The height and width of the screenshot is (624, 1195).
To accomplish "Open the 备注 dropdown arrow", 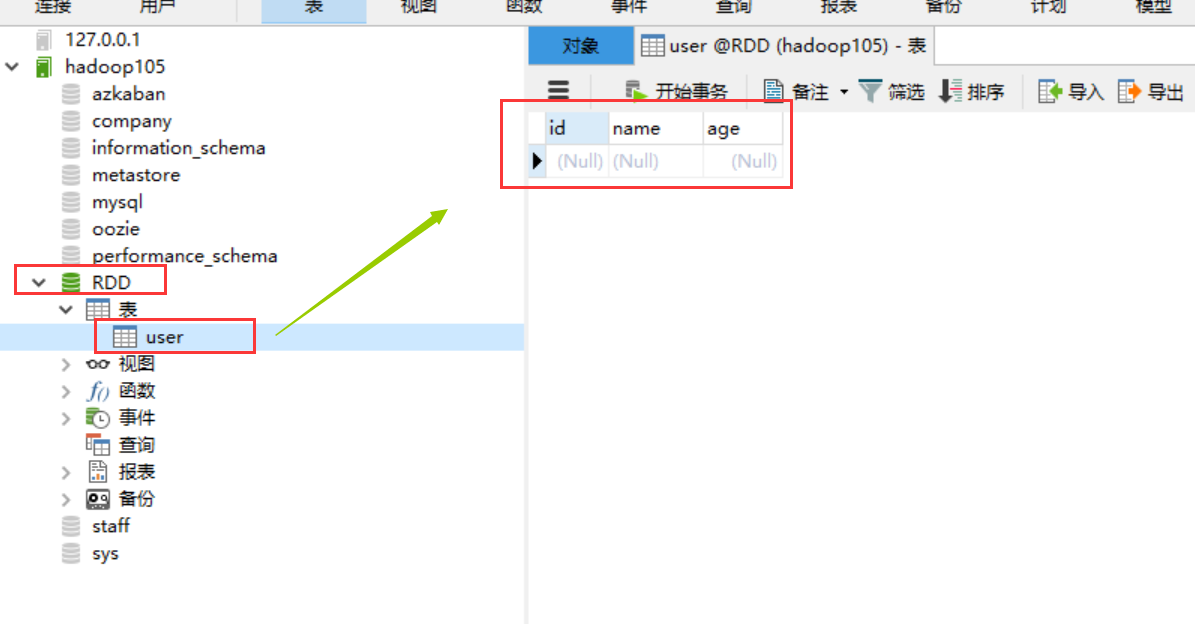I will (844, 92).
